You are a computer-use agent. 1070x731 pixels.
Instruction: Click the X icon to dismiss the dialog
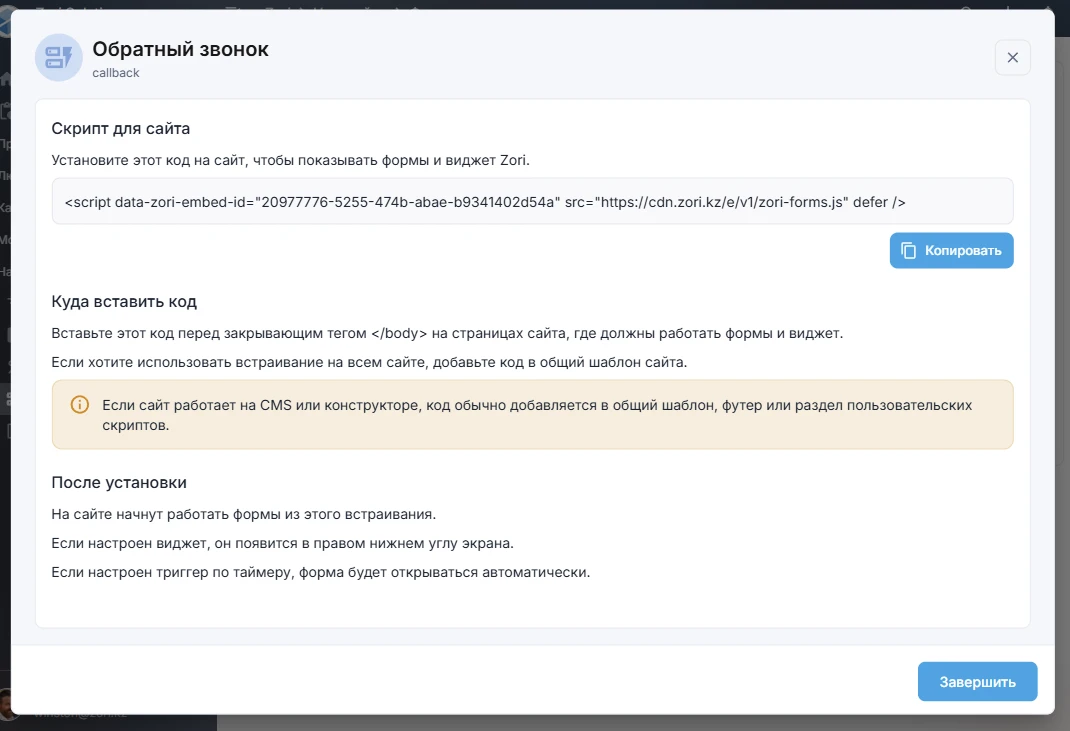coord(1012,57)
